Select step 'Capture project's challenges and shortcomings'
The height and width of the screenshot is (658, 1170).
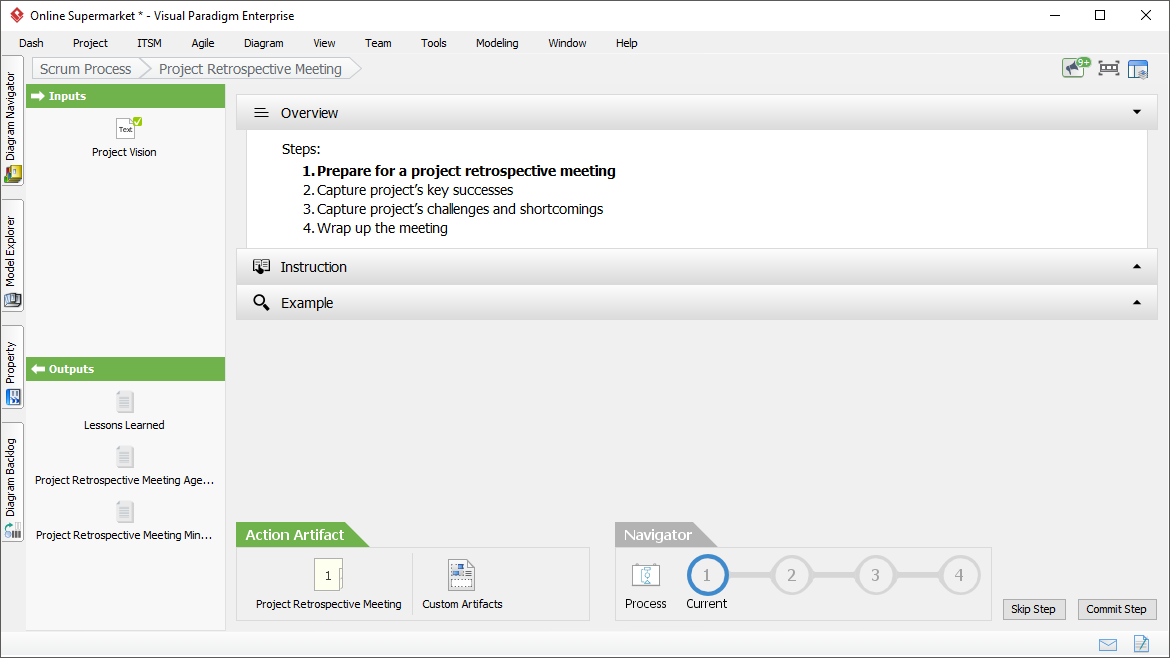pos(460,210)
